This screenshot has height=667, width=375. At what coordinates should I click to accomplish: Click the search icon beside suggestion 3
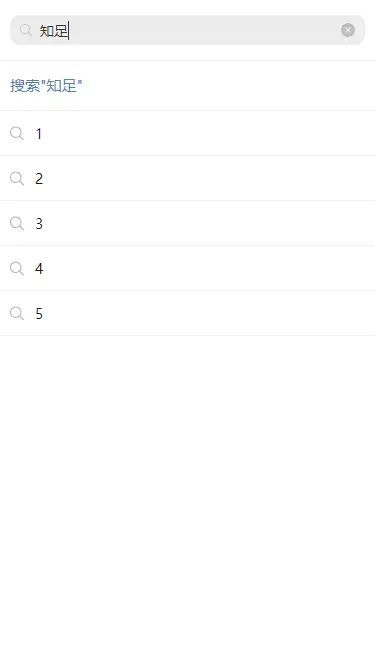17,223
